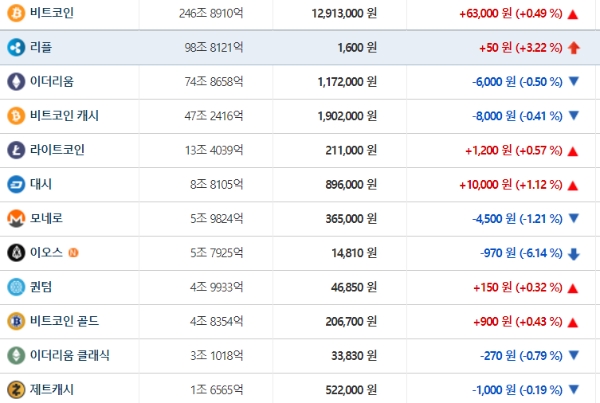This screenshot has height=403, width=600.
Task: Click the Zcash (제트캐시) coin icon
Action: coord(16,390)
